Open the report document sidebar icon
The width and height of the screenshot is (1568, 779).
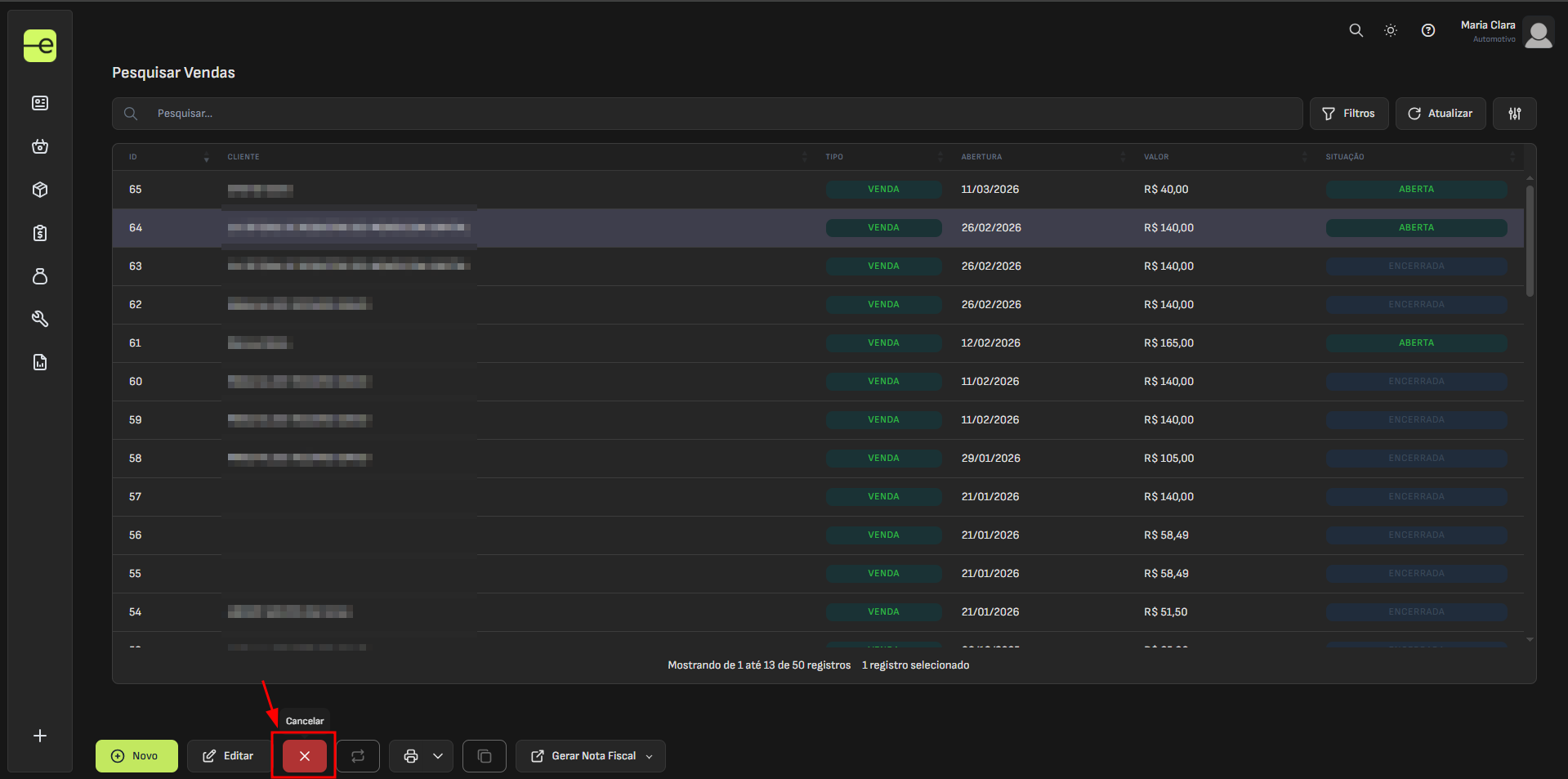[40, 362]
